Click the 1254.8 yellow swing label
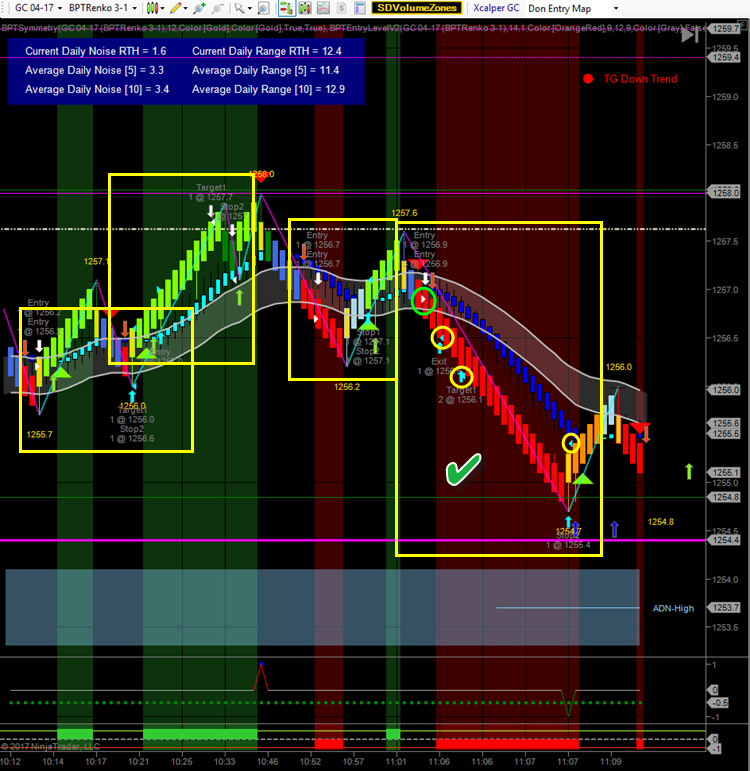 (x=660, y=522)
